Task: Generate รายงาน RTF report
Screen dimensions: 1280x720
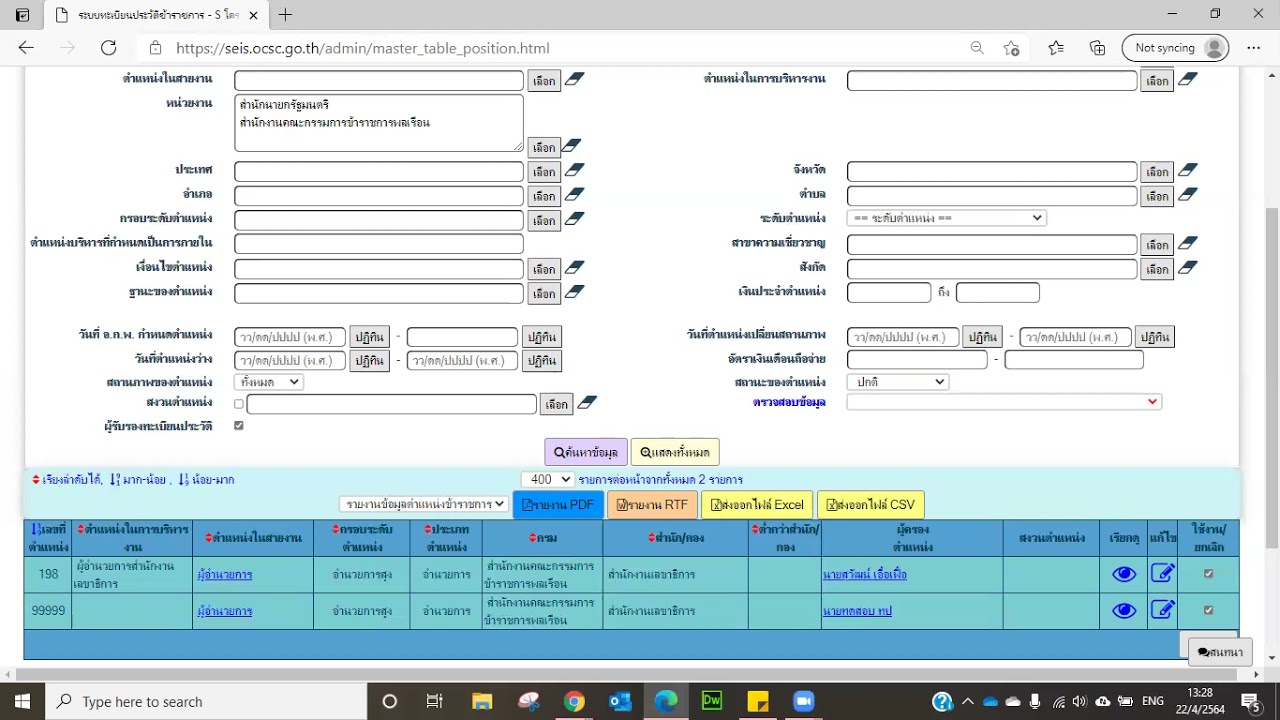Action: point(652,505)
